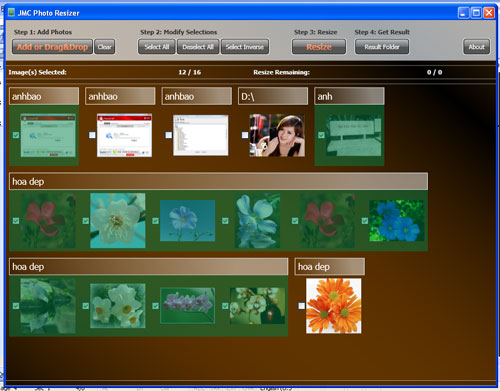Click the white blossom on cyan thumbnail
500x391 pixels.
(118, 220)
